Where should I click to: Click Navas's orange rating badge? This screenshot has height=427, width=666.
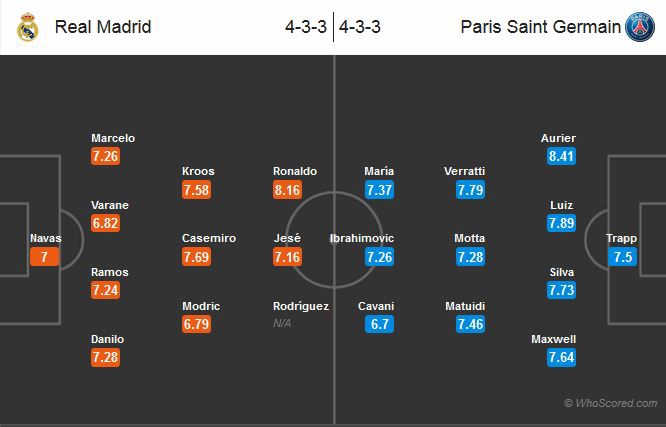pyautogui.click(x=44, y=257)
